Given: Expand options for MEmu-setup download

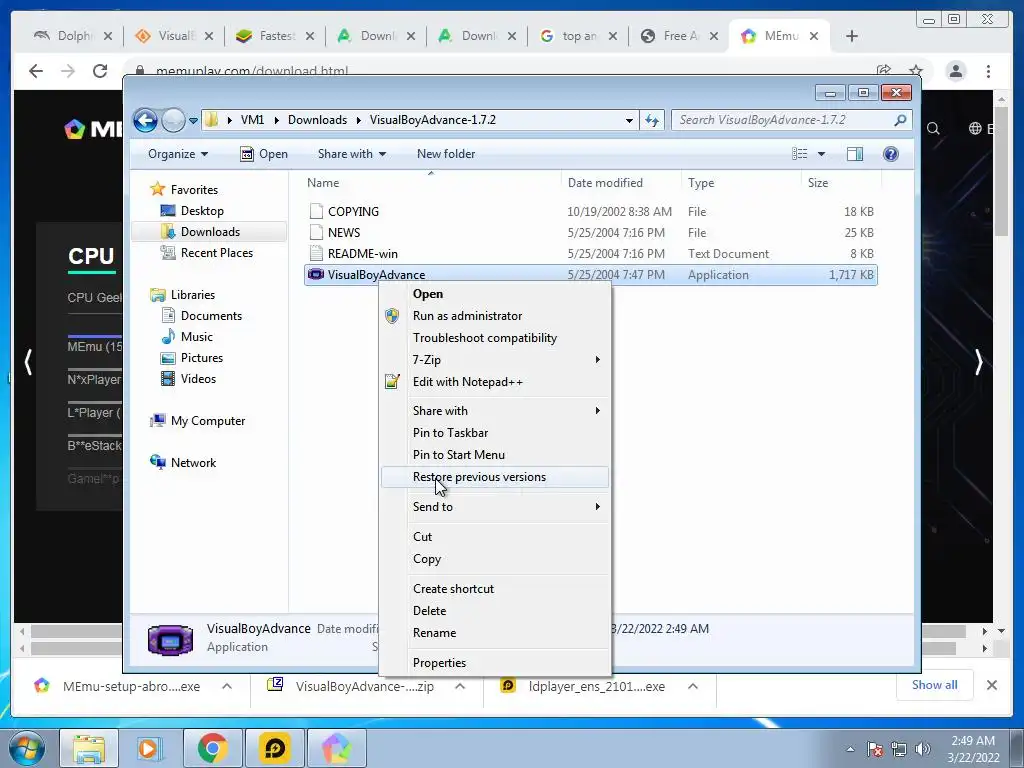Looking at the screenshot, I should point(227,686).
